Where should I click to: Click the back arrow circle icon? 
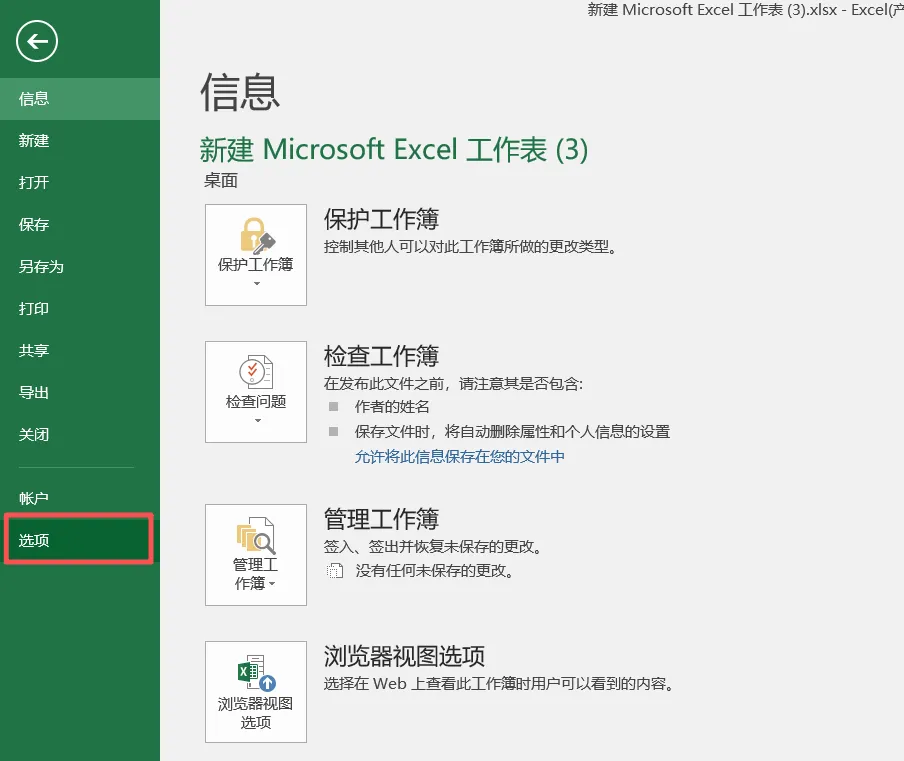coord(37,42)
